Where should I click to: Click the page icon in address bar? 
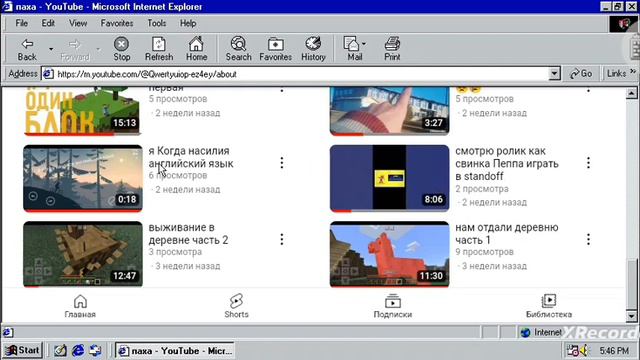48,74
